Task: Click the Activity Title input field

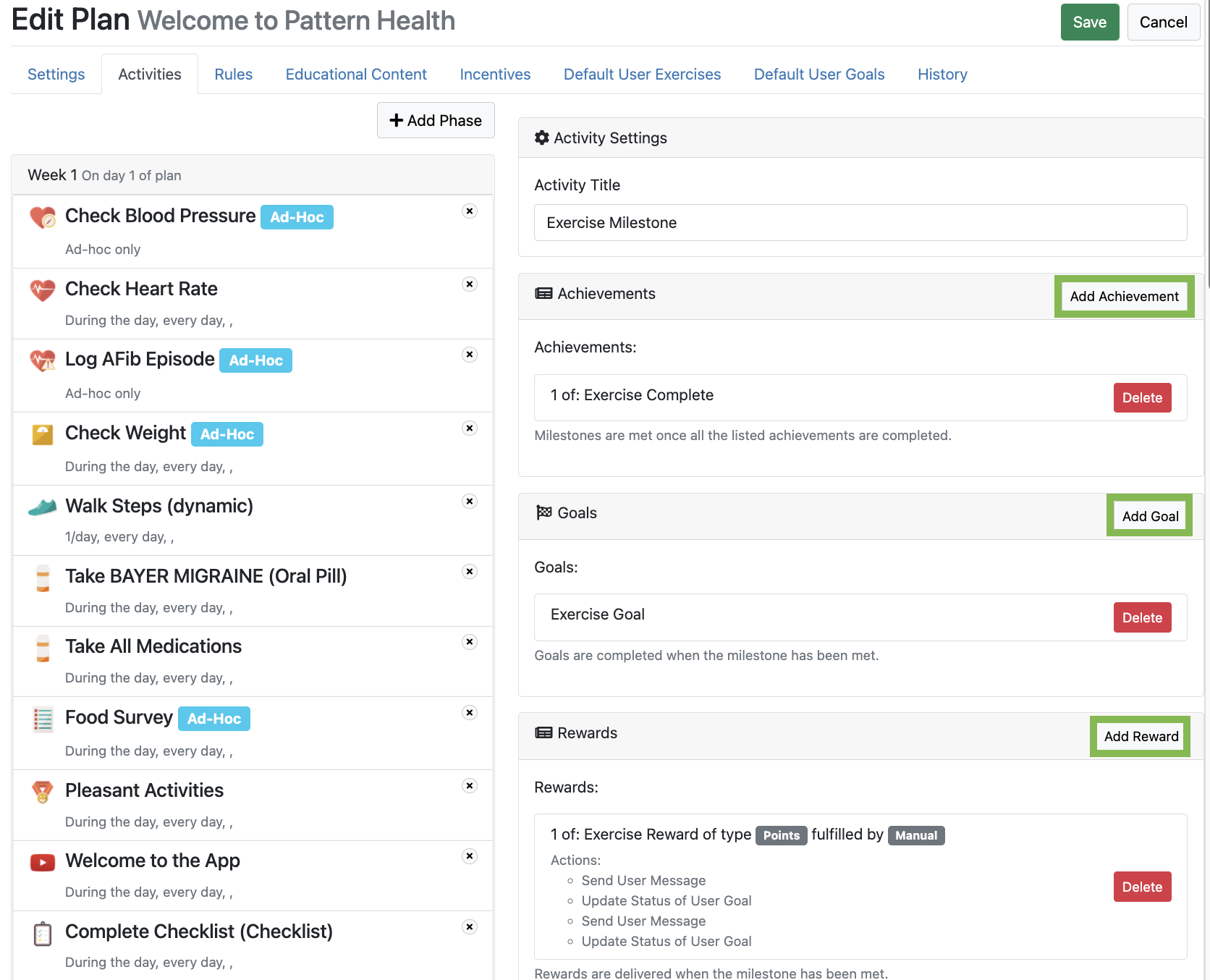Action: pyautogui.click(x=860, y=223)
